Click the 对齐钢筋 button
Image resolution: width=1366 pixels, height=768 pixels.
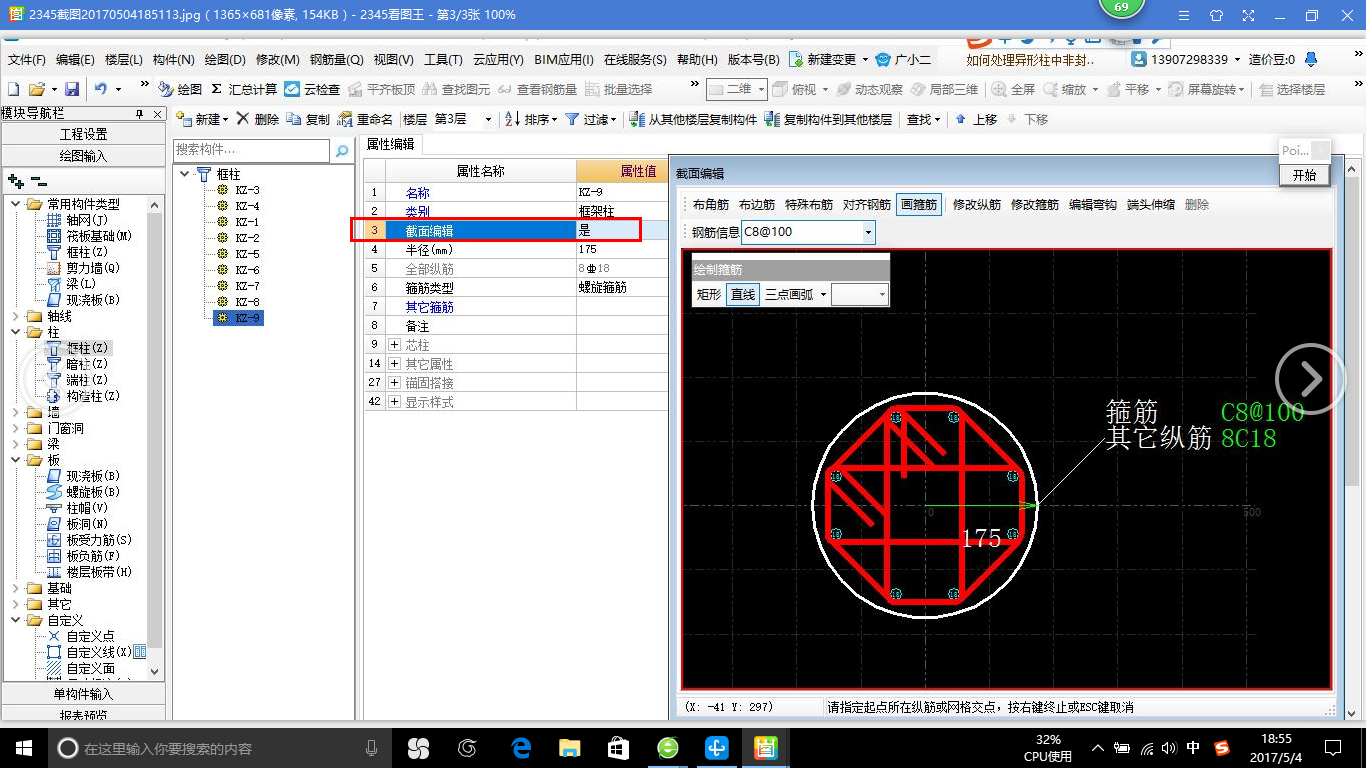click(x=866, y=205)
